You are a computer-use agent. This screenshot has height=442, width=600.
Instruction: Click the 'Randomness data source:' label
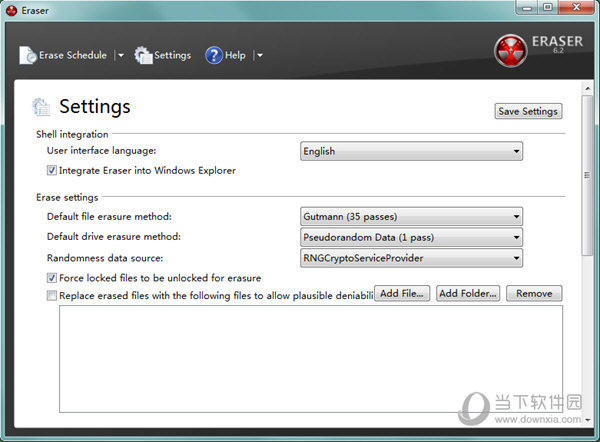(x=105, y=258)
